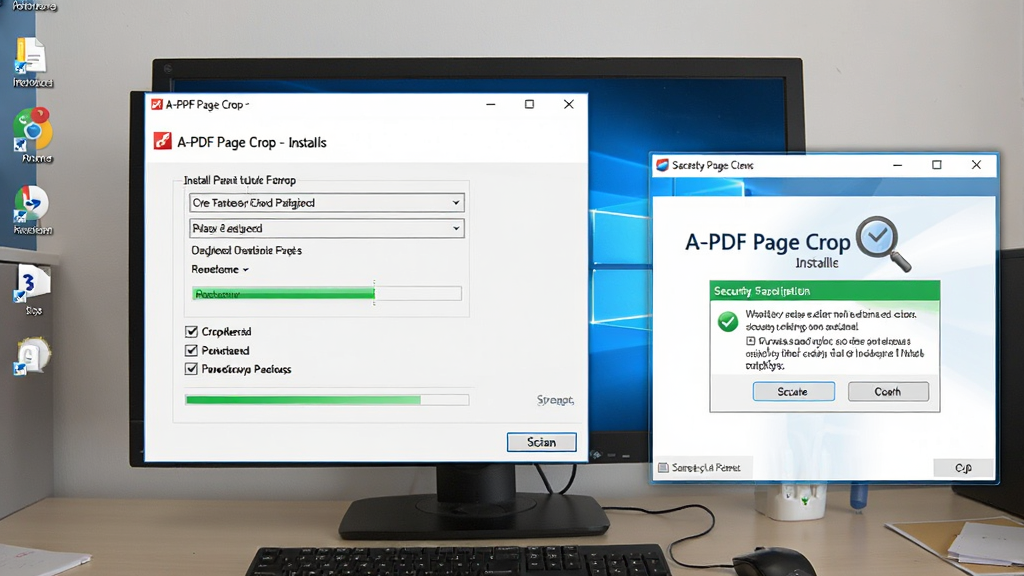This screenshot has width=1024, height=576.
Task: Click the upper green progress bar
Action: (327, 294)
